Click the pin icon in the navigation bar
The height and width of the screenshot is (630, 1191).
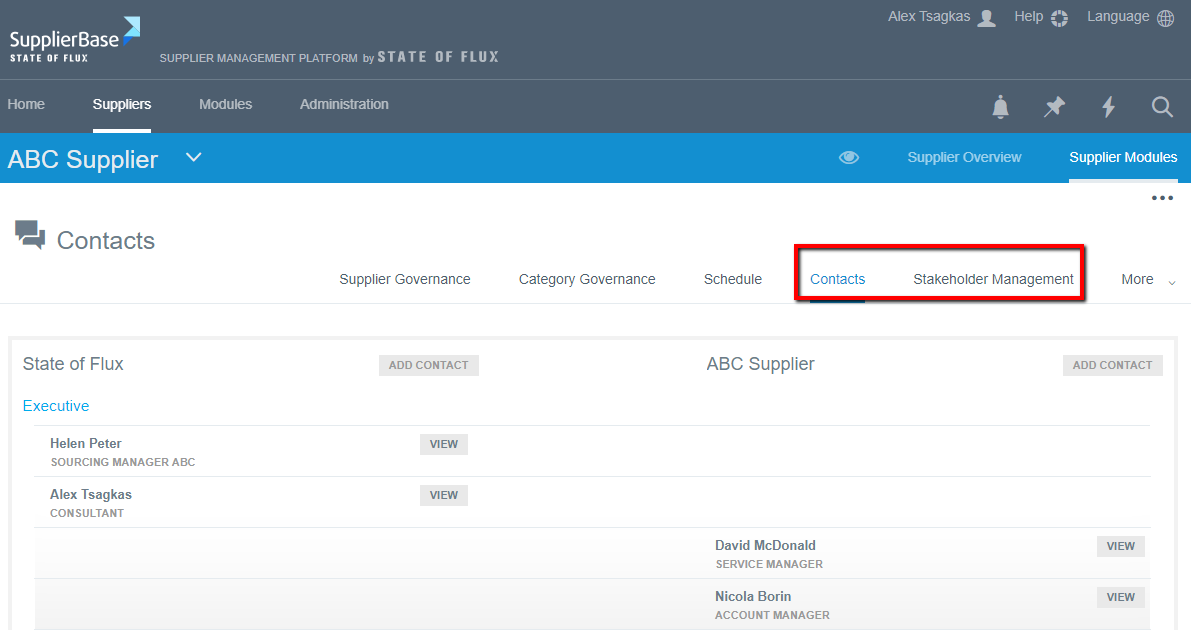tap(1054, 107)
